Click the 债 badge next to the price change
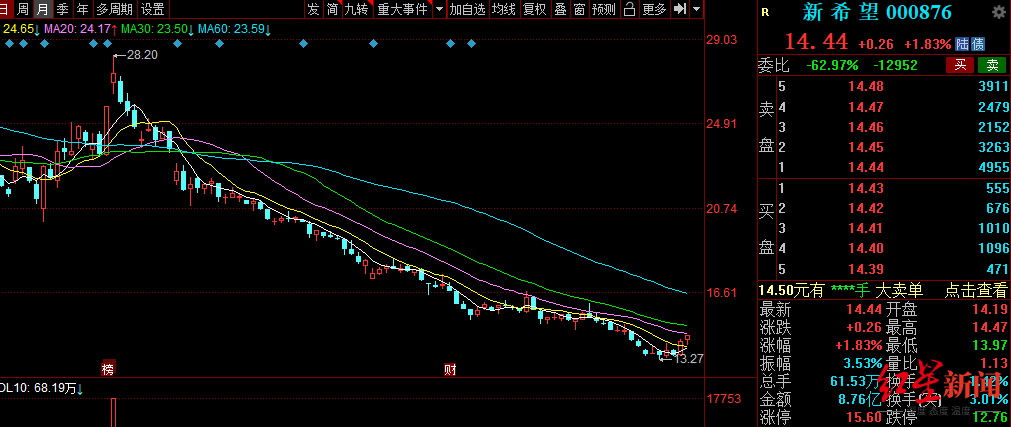1011x427 pixels. [977, 44]
